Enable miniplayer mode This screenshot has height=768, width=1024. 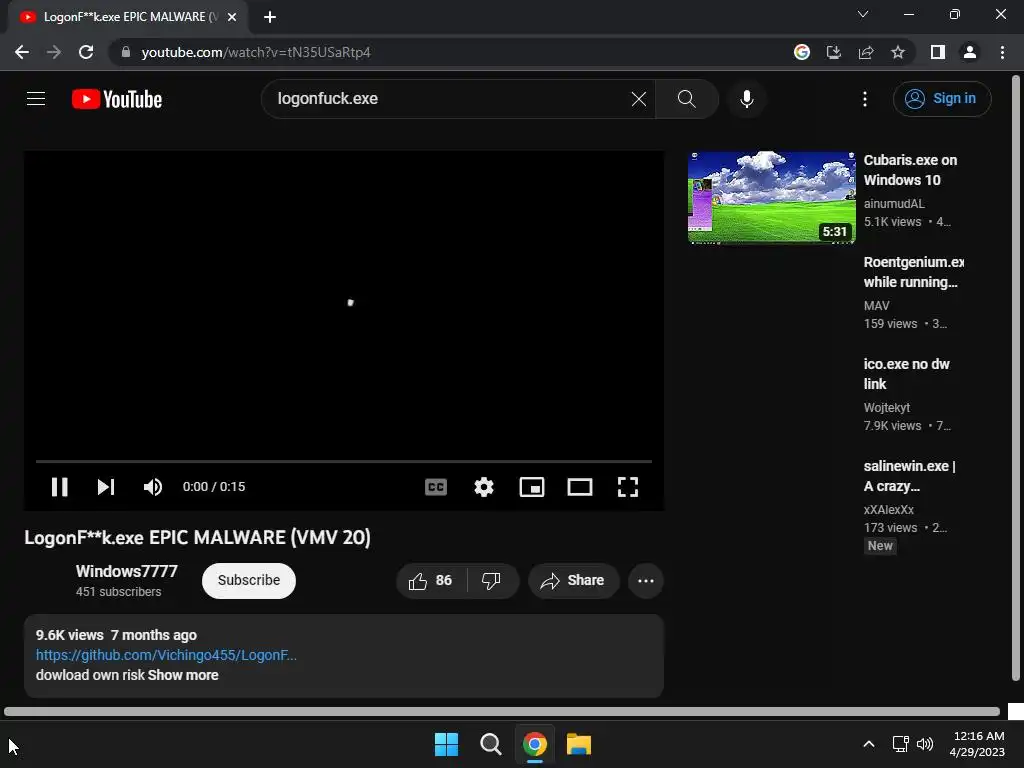point(532,487)
